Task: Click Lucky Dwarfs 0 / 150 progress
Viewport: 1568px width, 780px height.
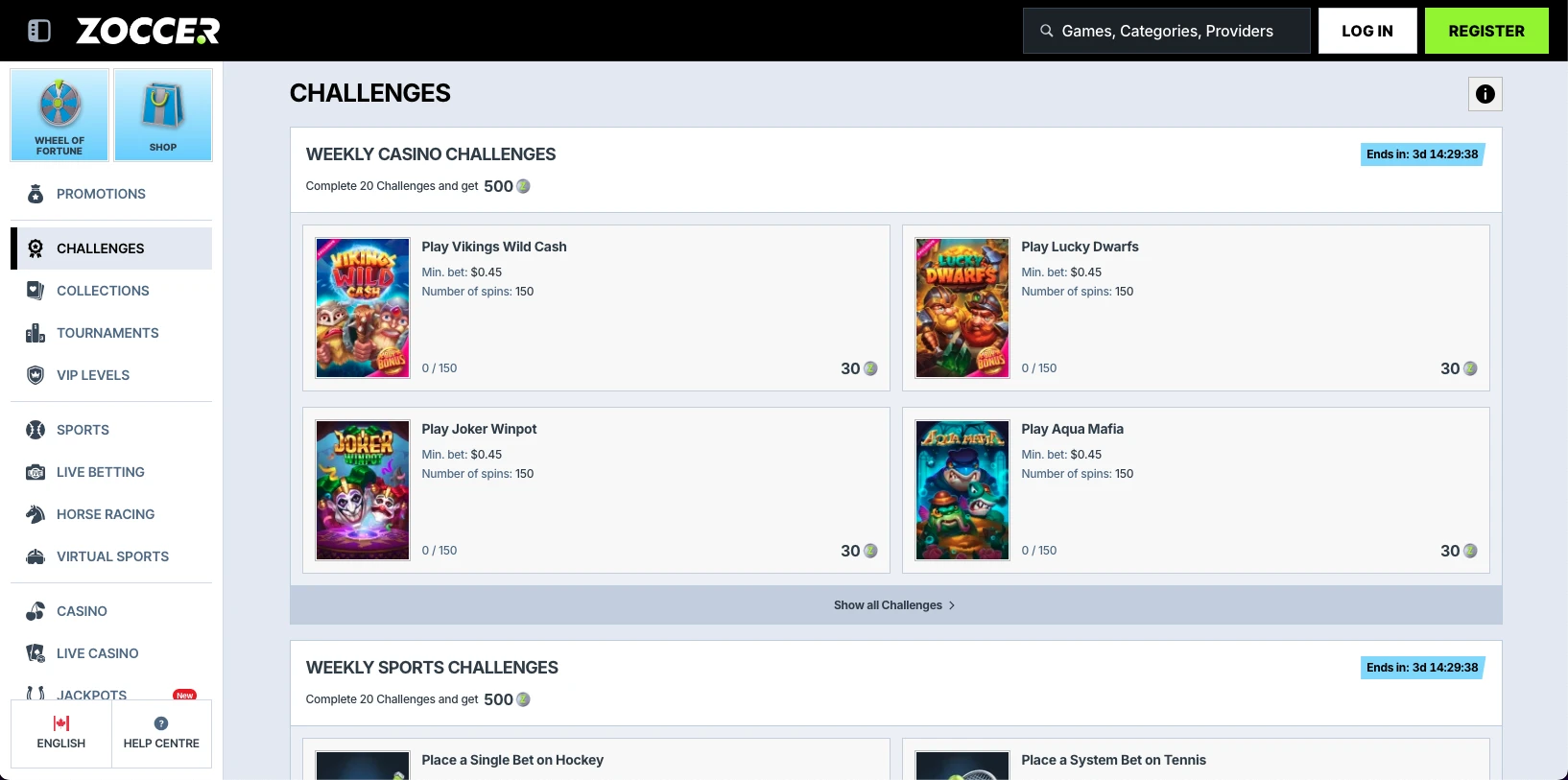Action: [x=1039, y=368]
